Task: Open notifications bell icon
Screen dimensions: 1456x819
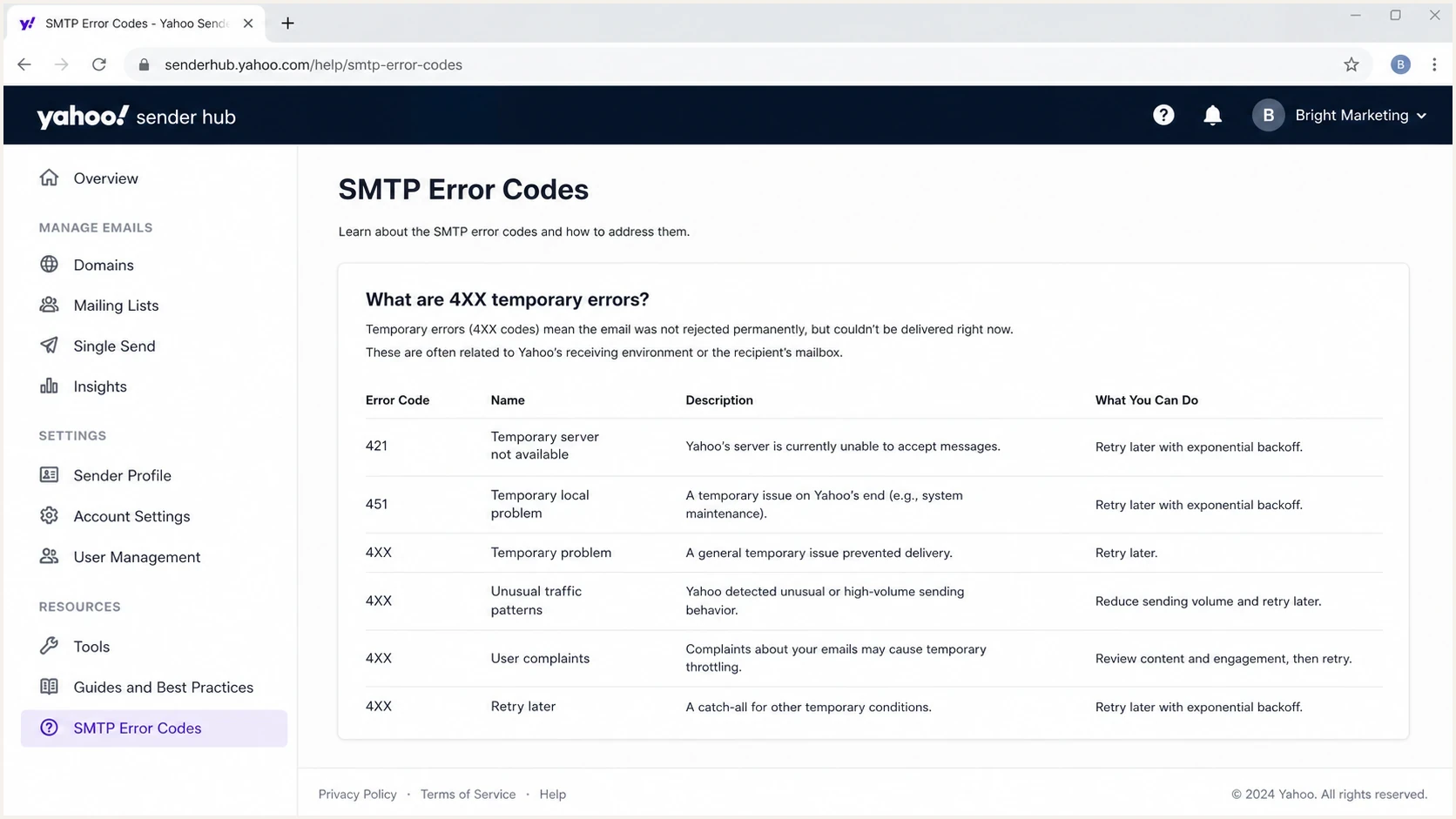Action: (x=1212, y=115)
